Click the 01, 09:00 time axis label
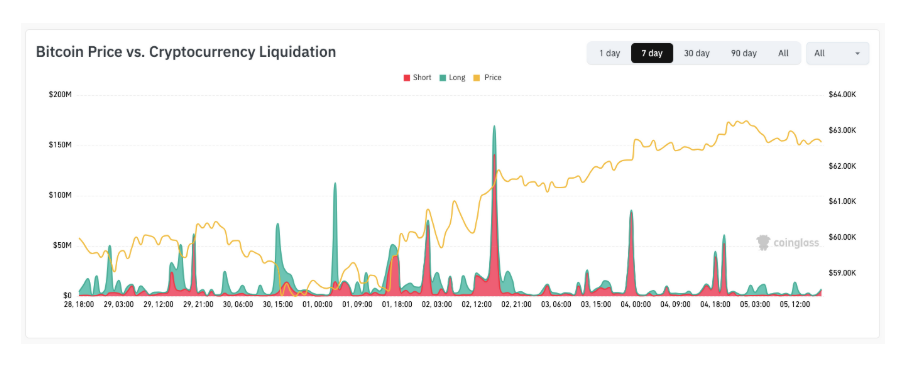The width and height of the screenshot is (917, 368). 357,305
